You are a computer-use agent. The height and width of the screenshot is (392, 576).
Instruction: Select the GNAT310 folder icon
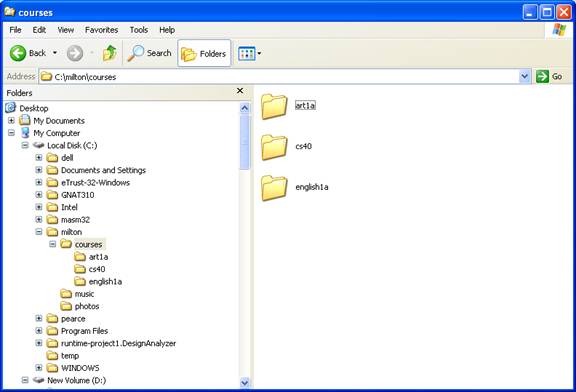[x=53, y=195]
